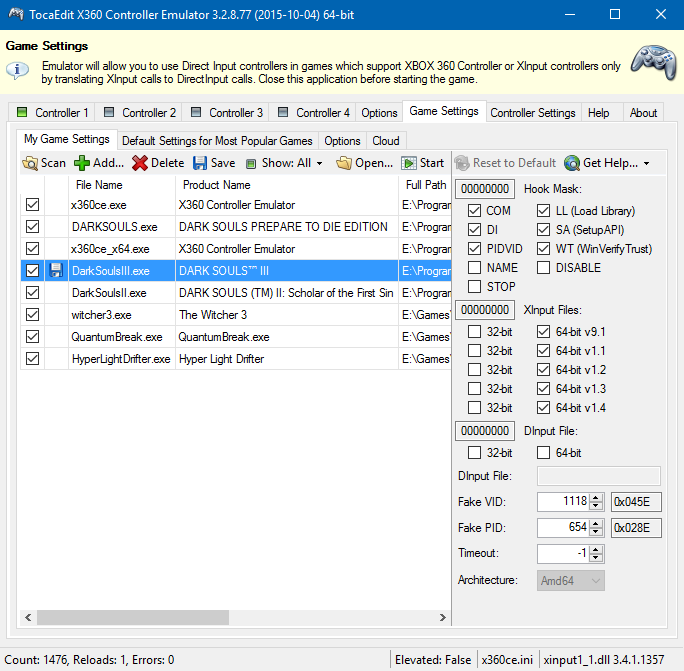Click the Reset to Default icon
This screenshot has width=684, height=671.
point(462,163)
